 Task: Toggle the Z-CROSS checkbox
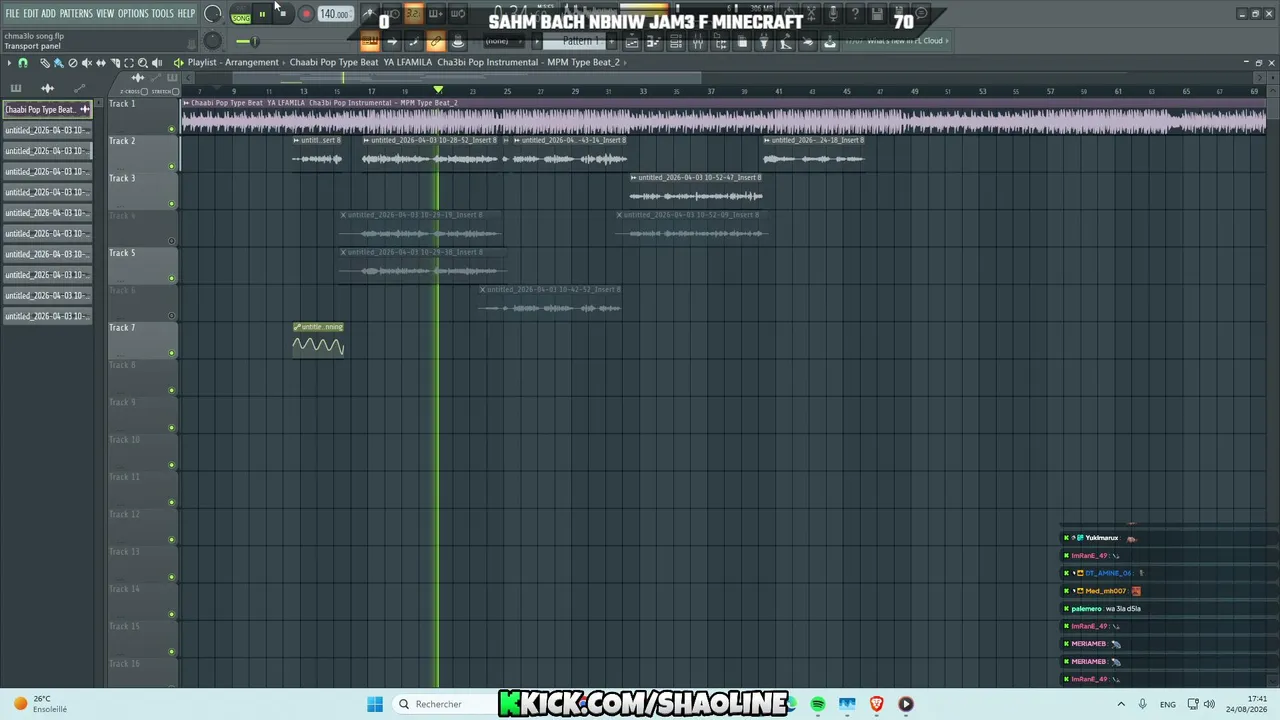pos(144,91)
